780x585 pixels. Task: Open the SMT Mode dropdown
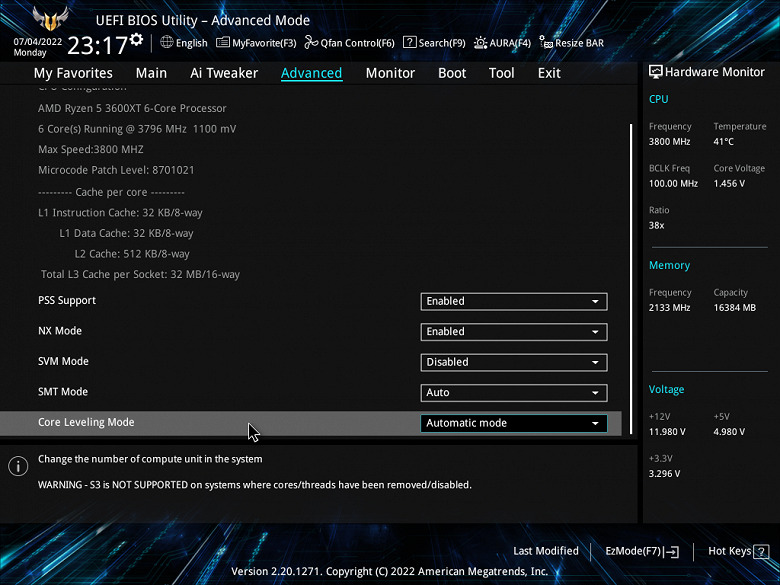click(x=514, y=392)
